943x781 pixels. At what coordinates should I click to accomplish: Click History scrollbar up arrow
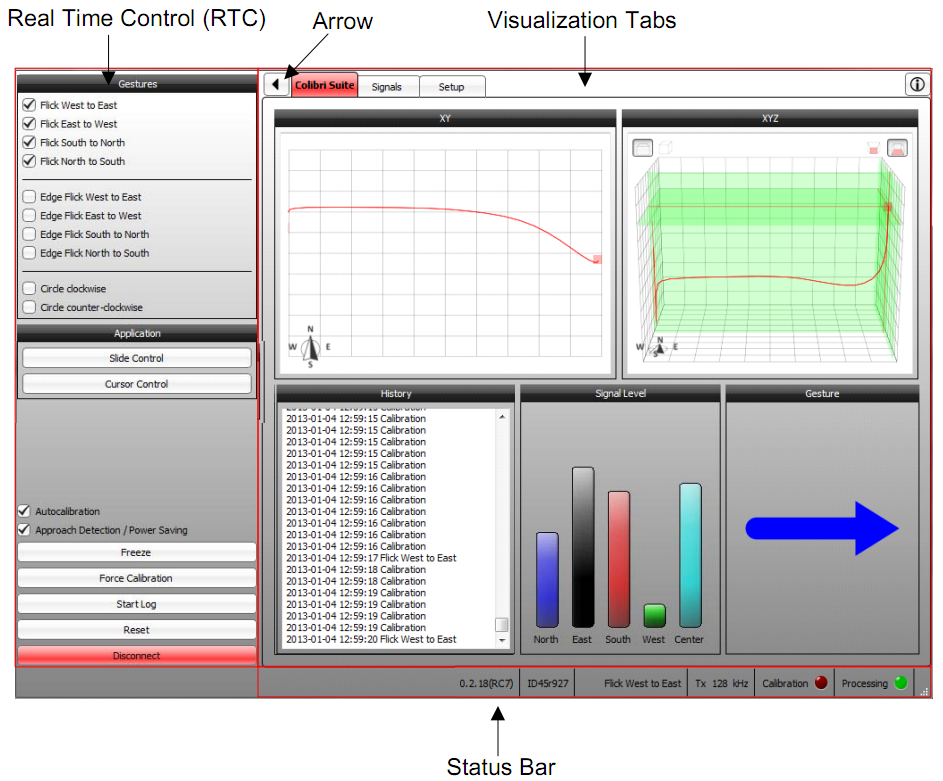[502, 416]
